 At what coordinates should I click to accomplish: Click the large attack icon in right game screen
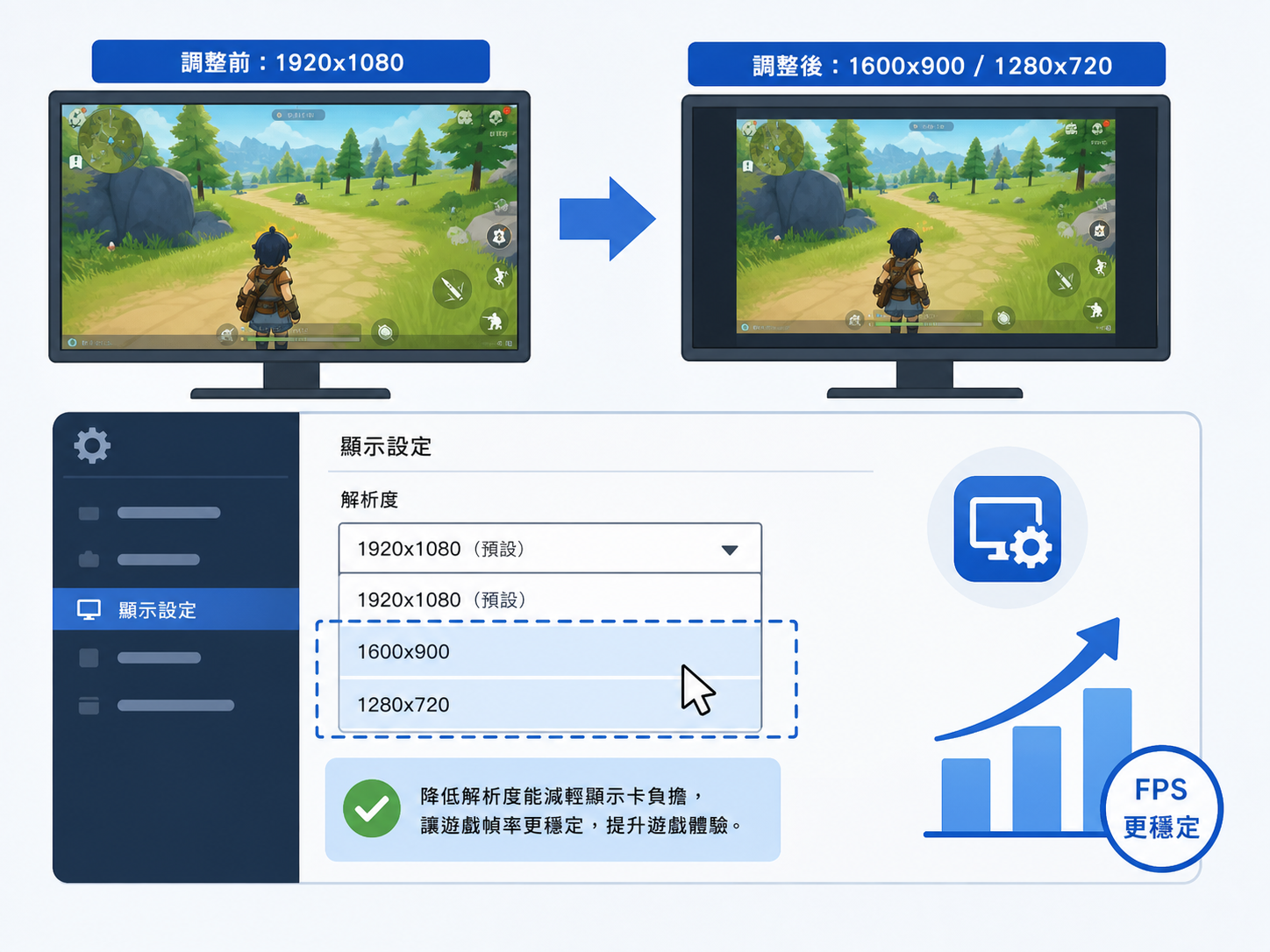click(1063, 280)
